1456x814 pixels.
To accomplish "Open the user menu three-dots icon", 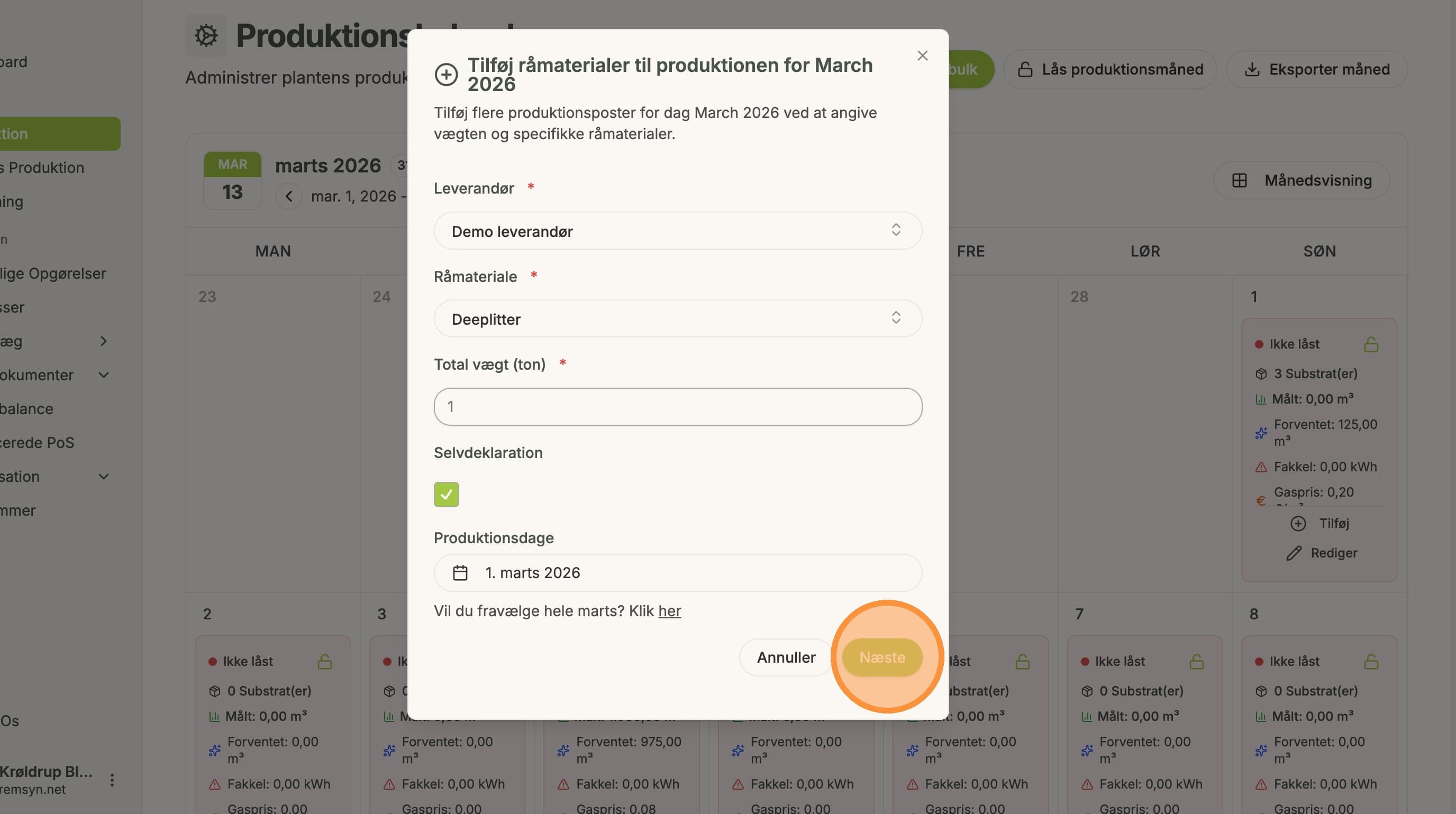I will click(112, 780).
